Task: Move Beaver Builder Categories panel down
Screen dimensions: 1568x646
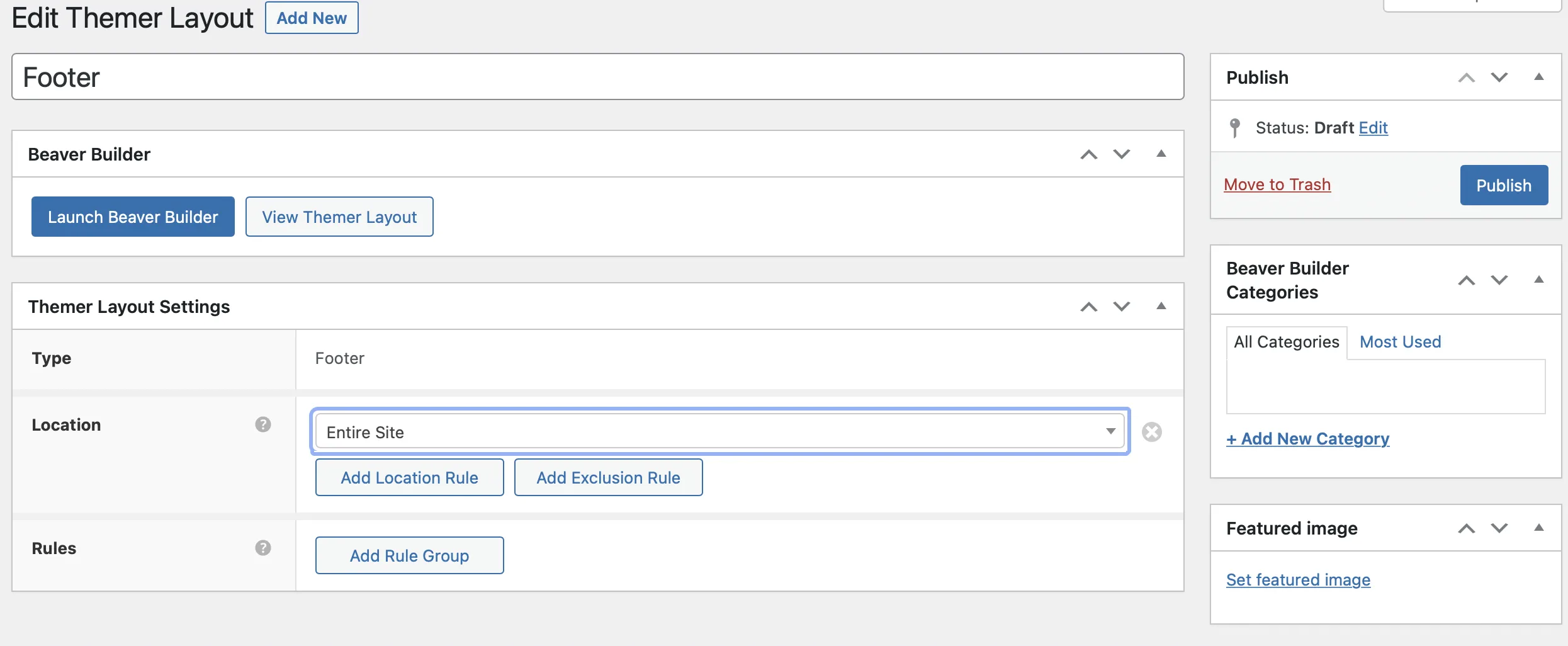Action: (1499, 280)
